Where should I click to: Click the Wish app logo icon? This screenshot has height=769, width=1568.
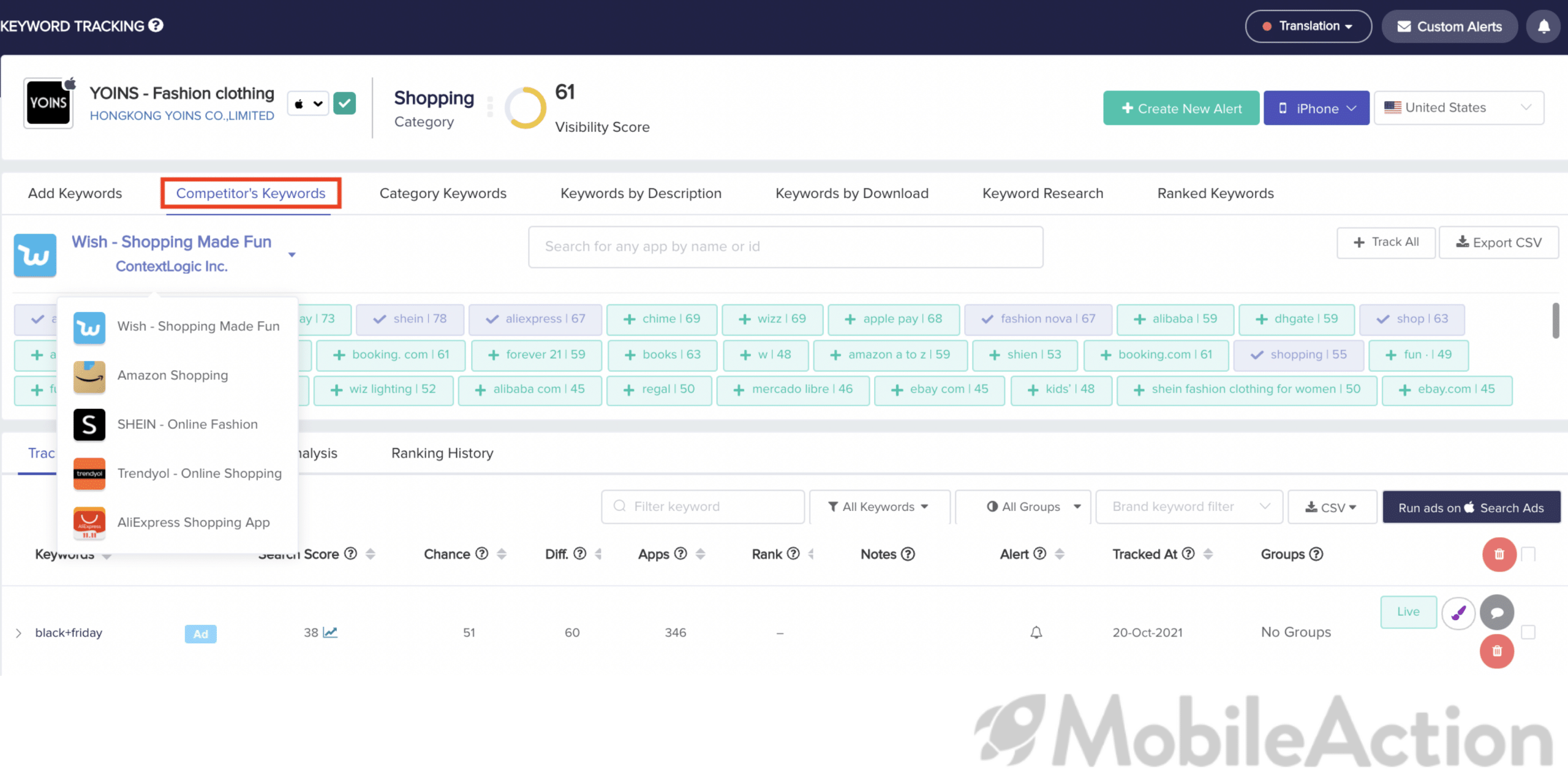point(35,255)
